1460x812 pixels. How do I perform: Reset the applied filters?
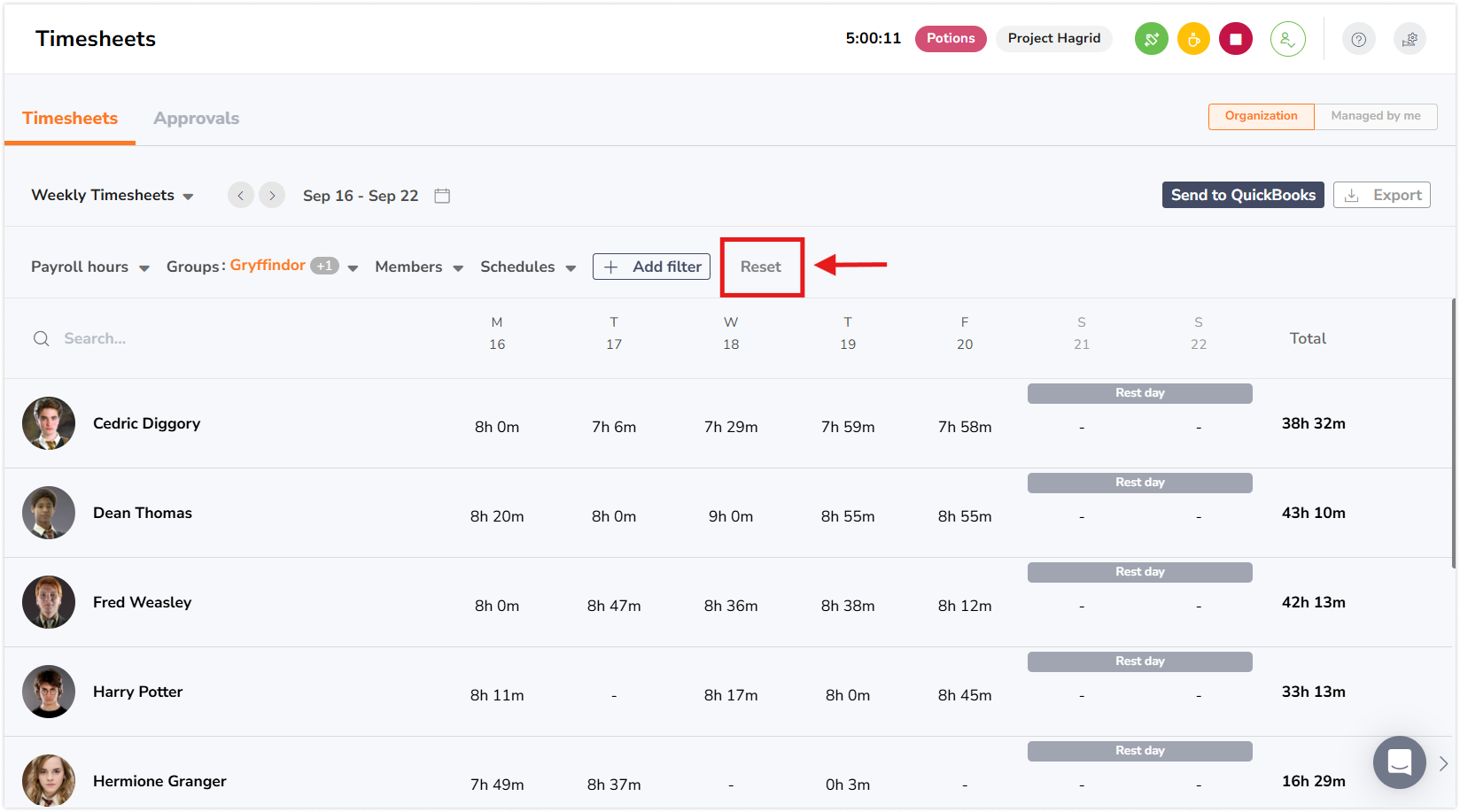click(761, 267)
